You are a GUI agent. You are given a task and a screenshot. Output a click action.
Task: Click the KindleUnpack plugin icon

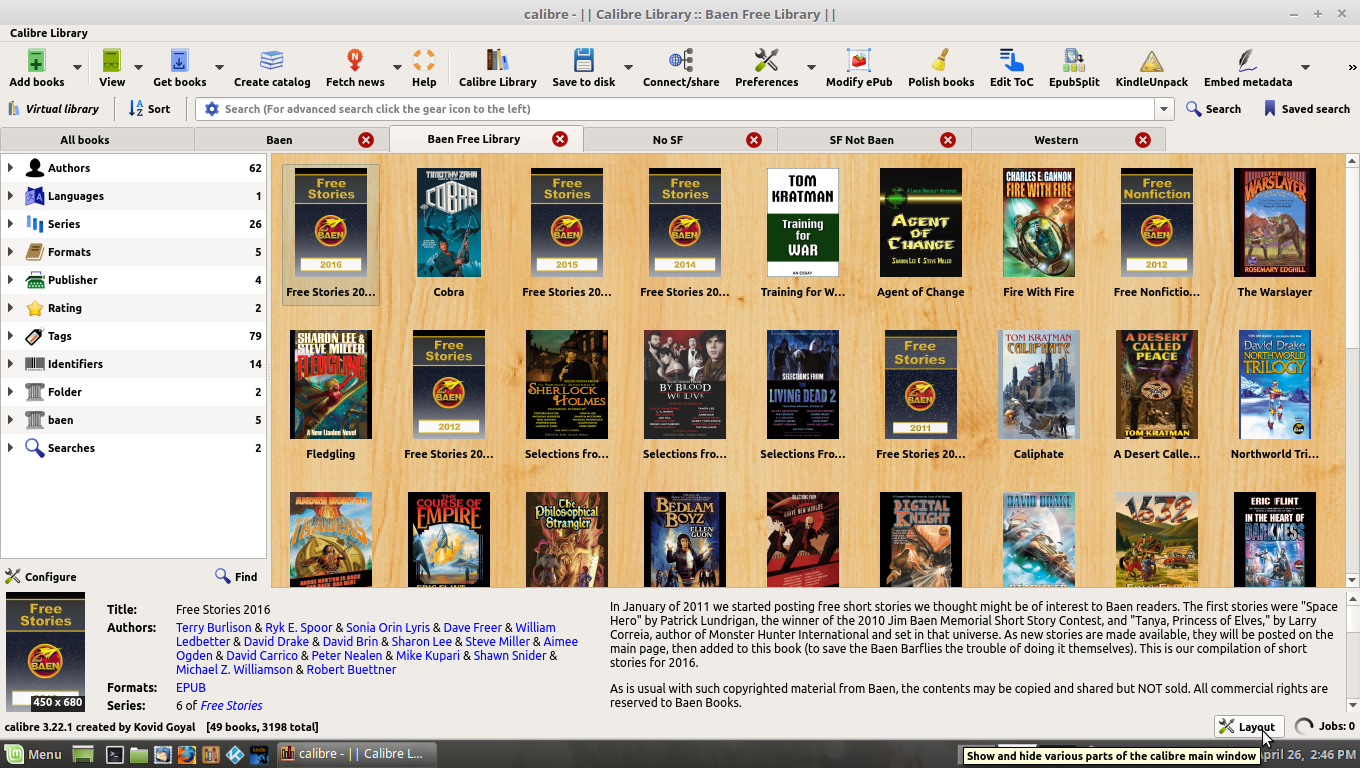click(x=1152, y=67)
